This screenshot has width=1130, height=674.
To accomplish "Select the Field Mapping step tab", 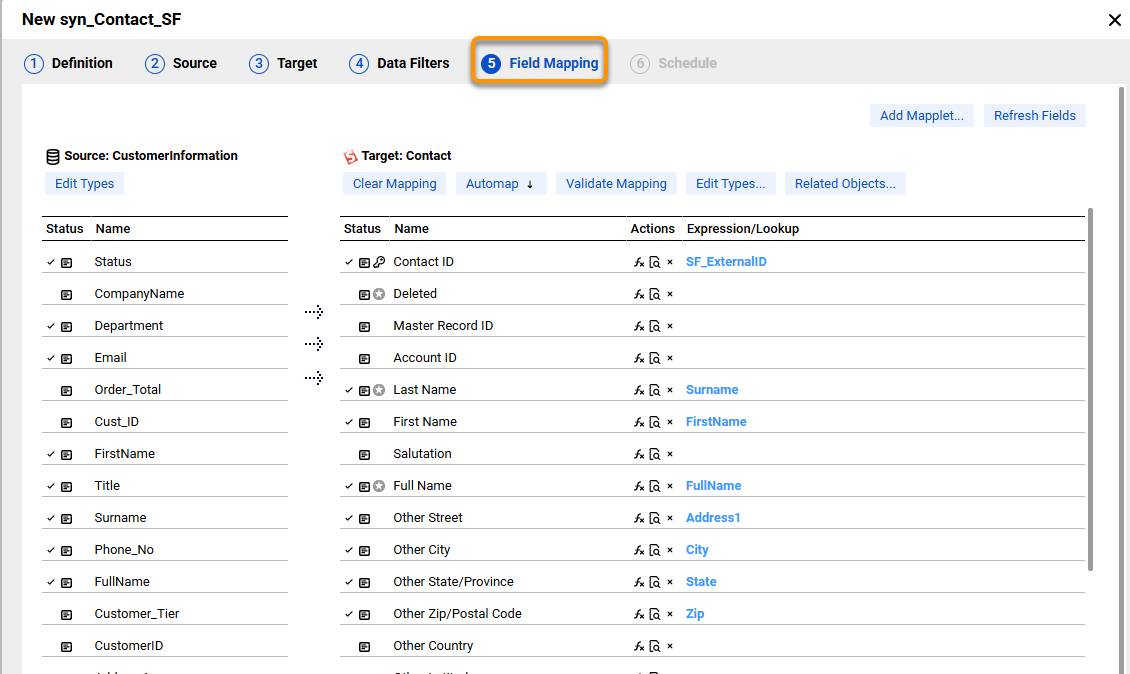I will tap(540, 63).
